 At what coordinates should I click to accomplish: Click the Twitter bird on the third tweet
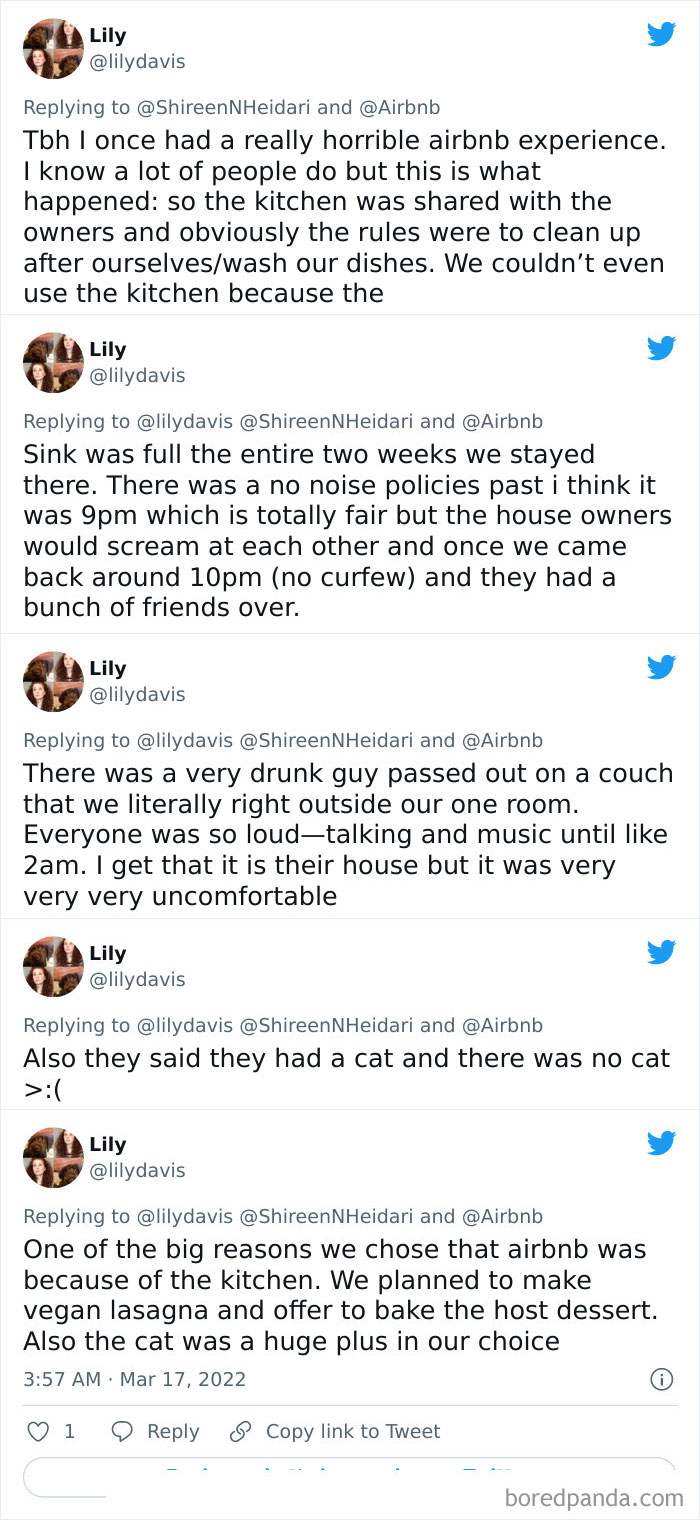tap(661, 666)
